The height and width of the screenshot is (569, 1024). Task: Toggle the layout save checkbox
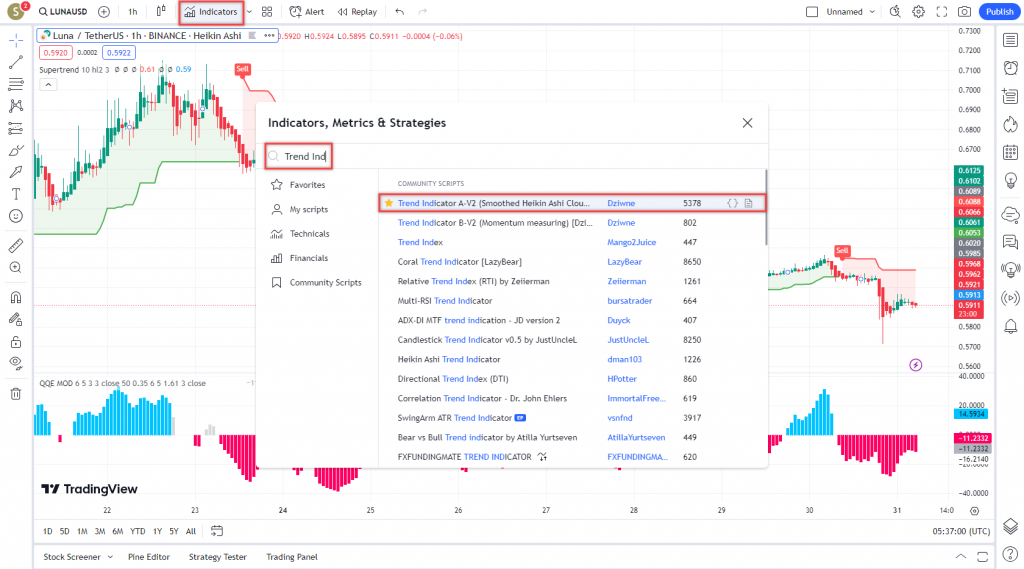click(x=812, y=12)
